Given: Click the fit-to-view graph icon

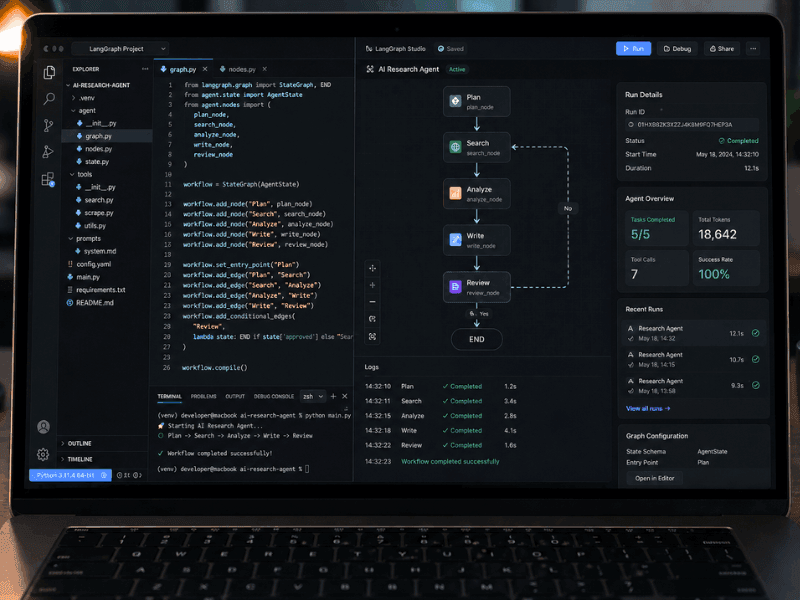Looking at the screenshot, I should click(x=372, y=337).
